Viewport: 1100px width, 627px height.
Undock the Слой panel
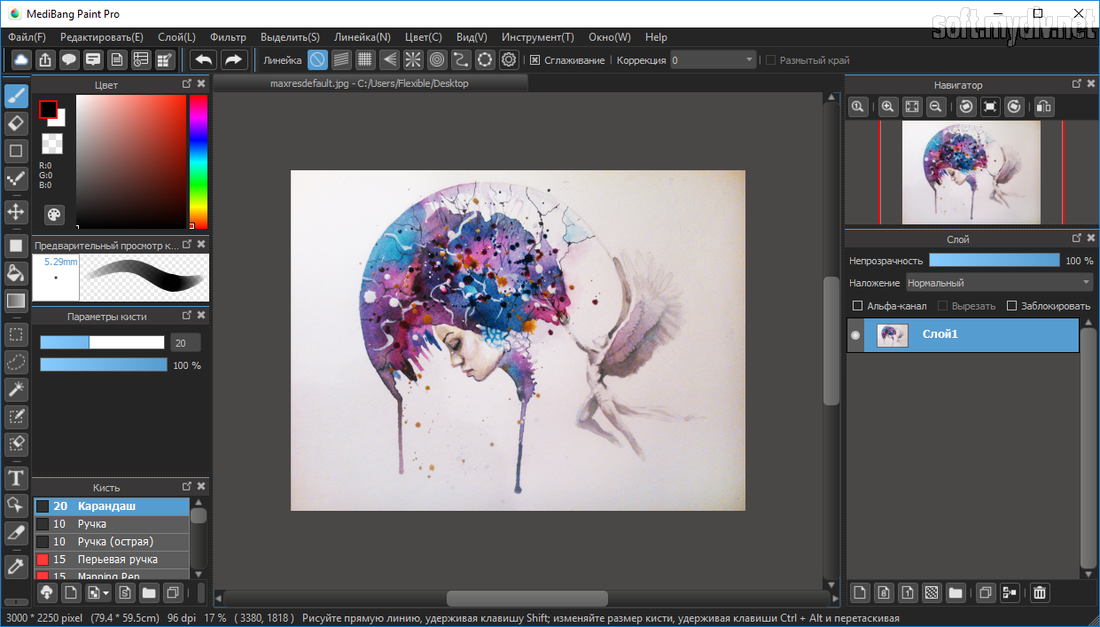tap(1077, 238)
